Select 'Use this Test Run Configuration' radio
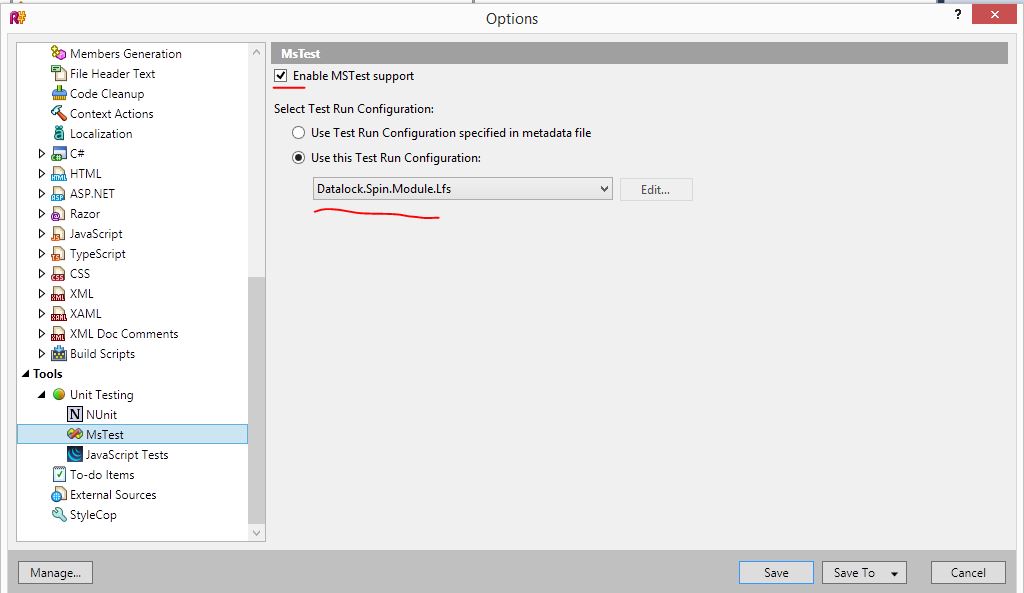The image size is (1024, 593). pyautogui.click(x=298, y=157)
